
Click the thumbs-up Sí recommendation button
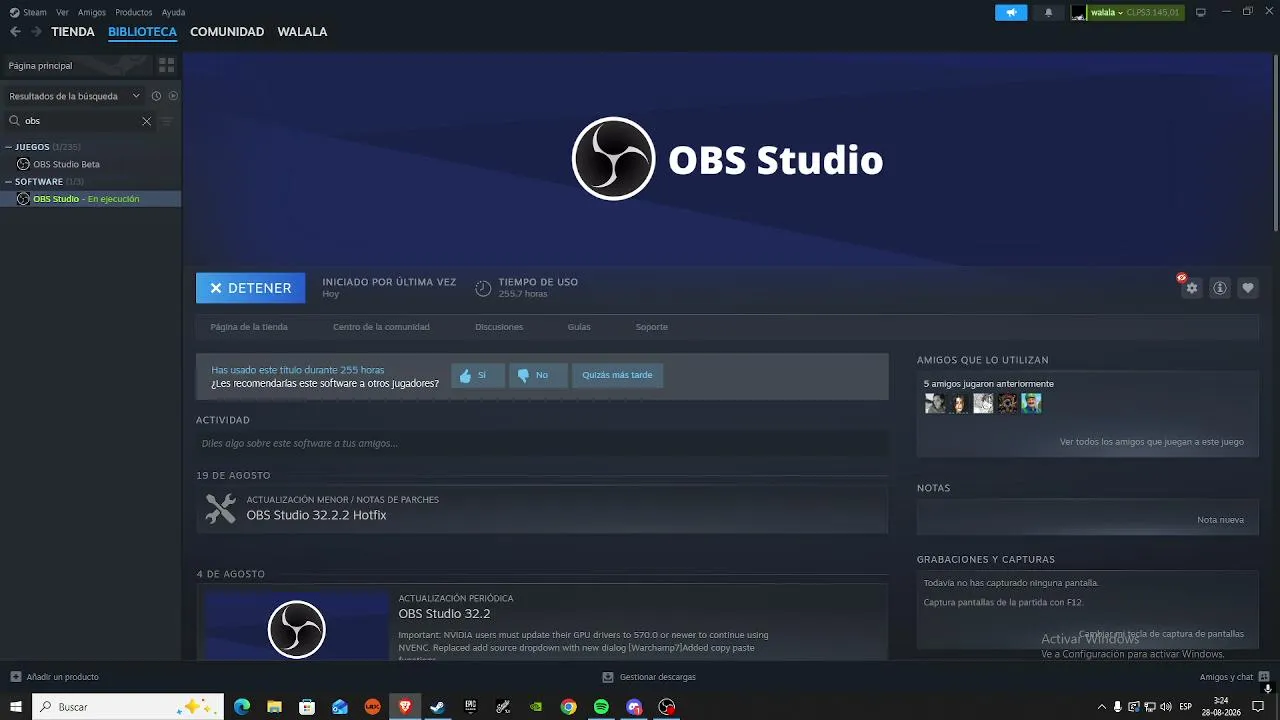tap(477, 376)
